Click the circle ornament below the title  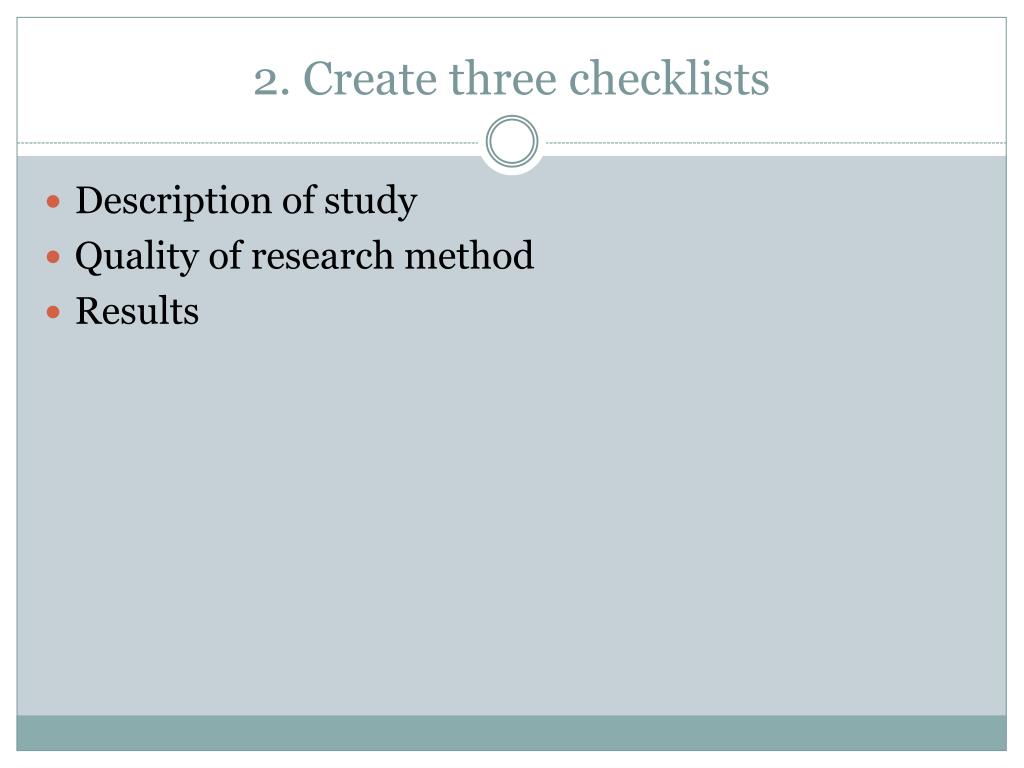pos(512,143)
